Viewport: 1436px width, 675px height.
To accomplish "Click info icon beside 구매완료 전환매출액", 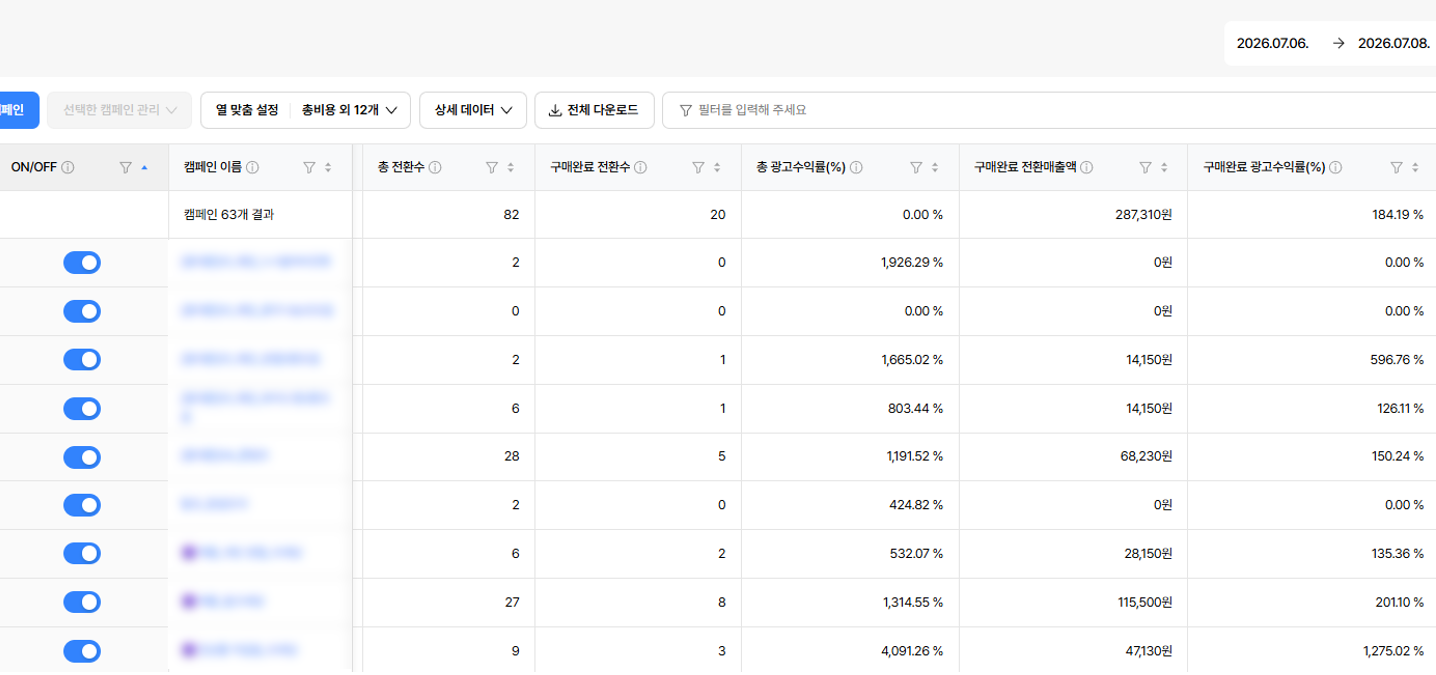I will click(1086, 168).
